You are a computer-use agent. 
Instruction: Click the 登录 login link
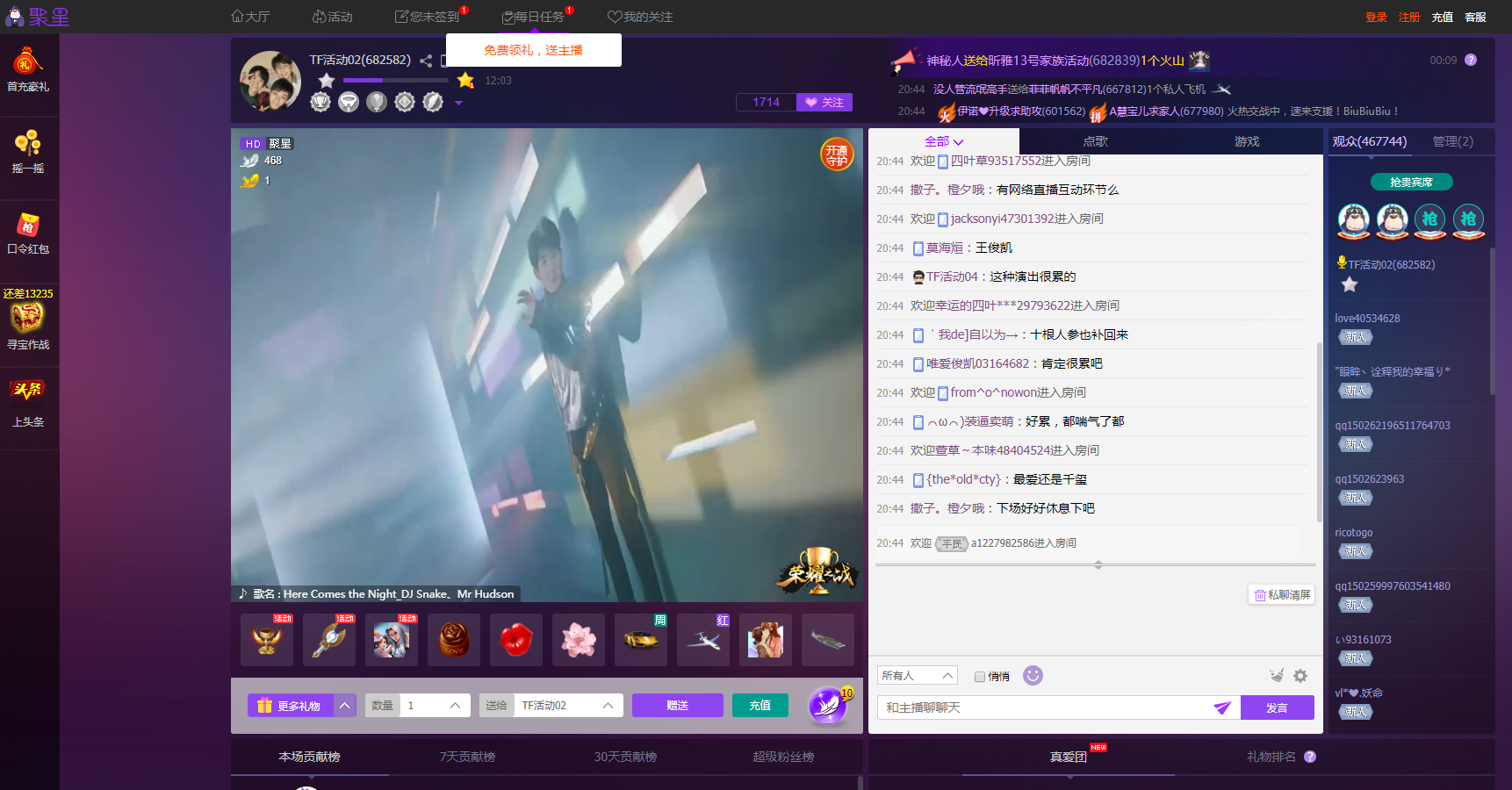pyautogui.click(x=1376, y=17)
